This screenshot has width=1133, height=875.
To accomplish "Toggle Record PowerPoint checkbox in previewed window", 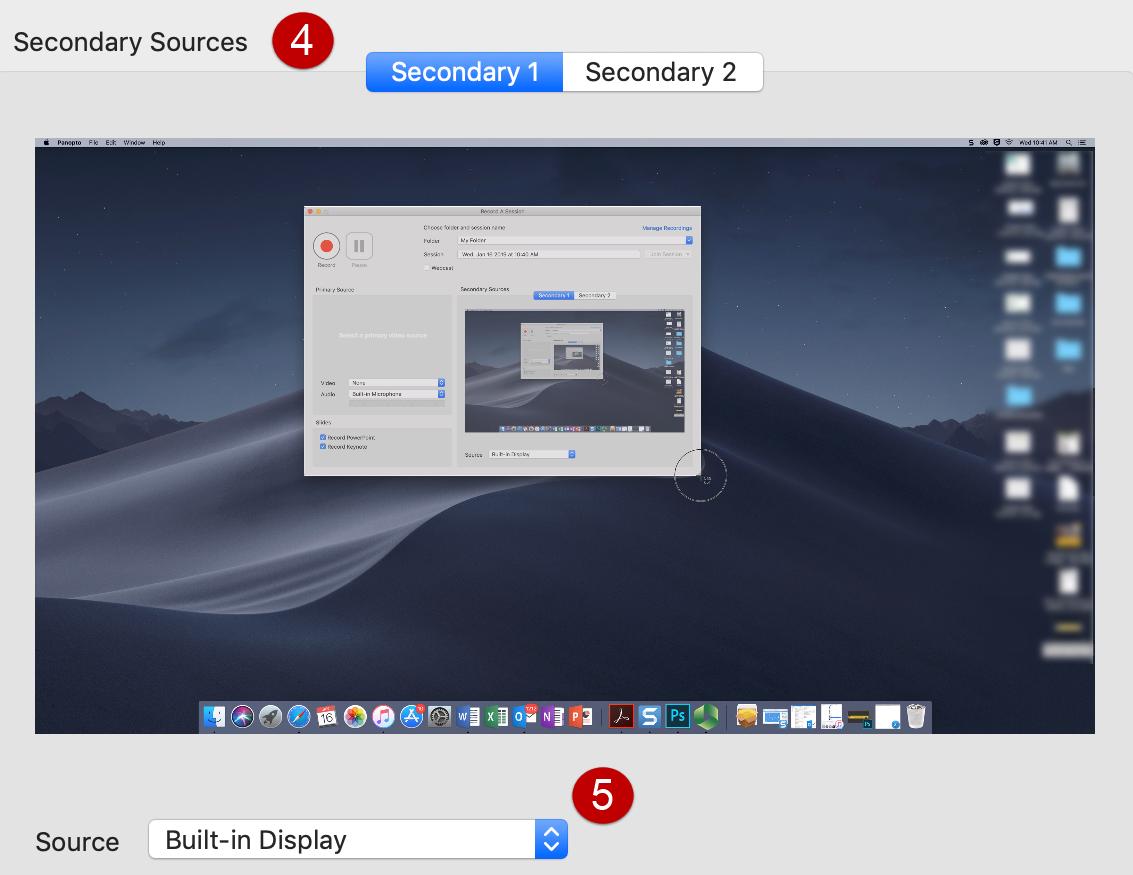I will click(x=322, y=437).
